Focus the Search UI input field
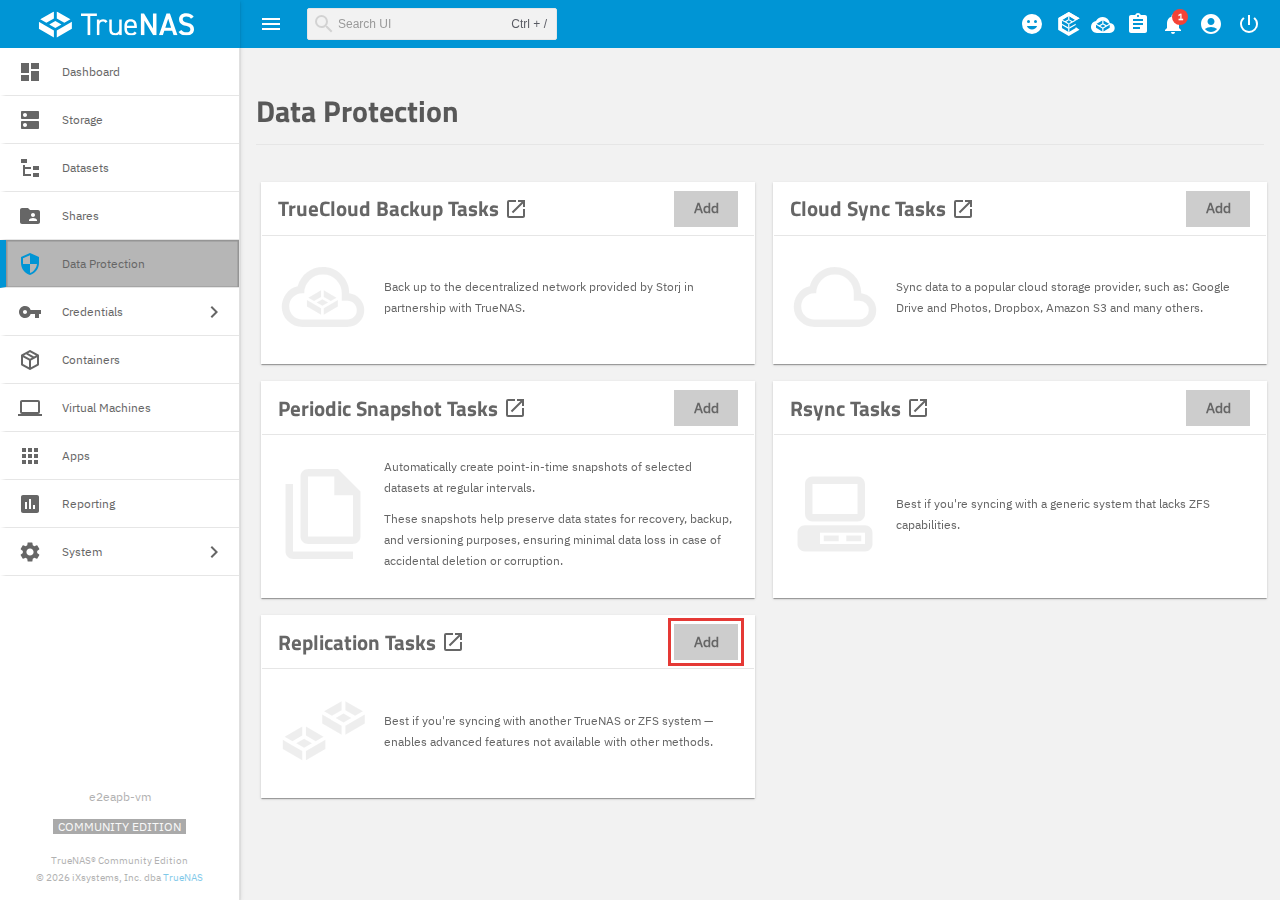 (432, 24)
